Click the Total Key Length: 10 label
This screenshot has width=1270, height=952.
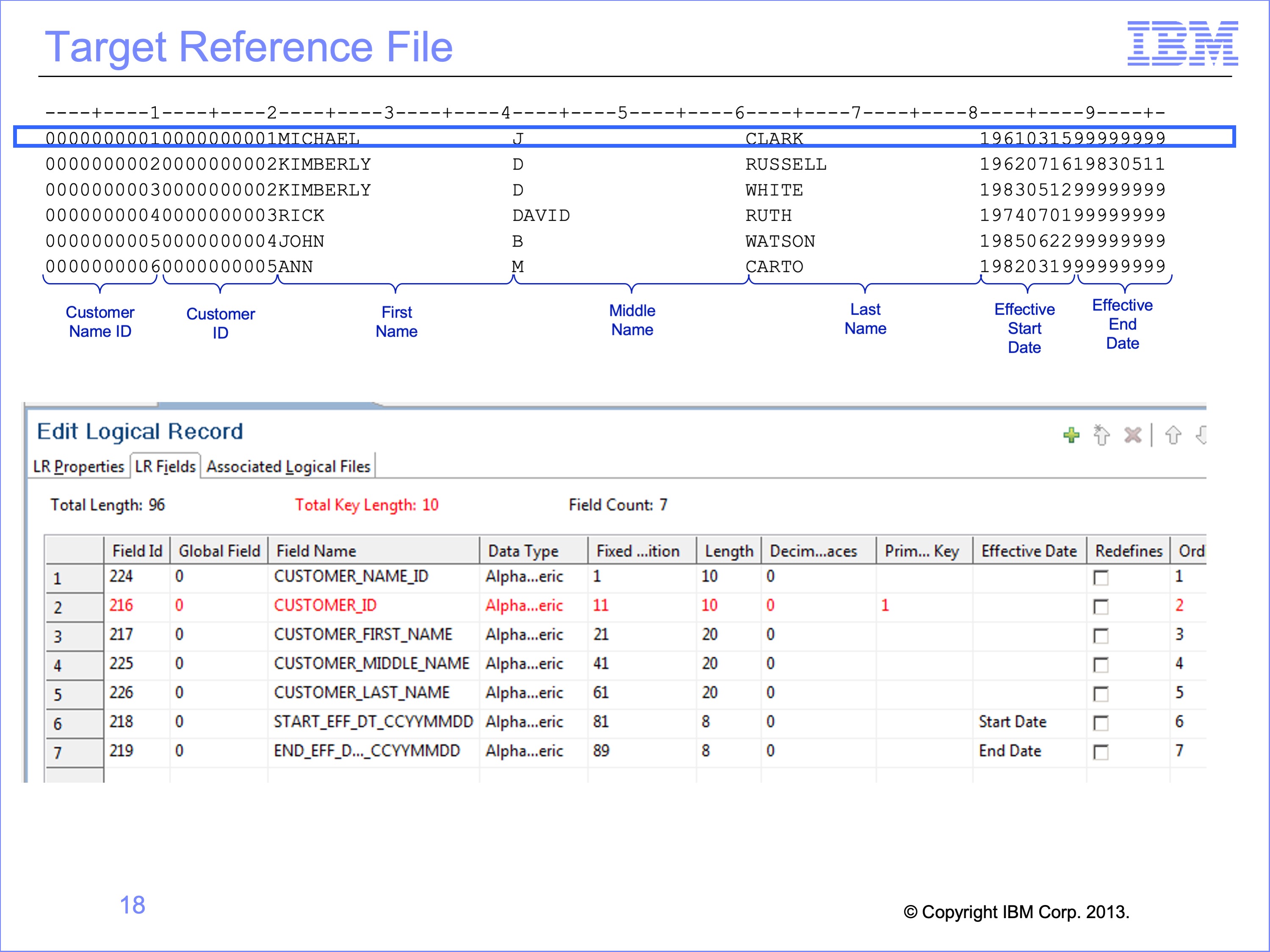tap(366, 505)
